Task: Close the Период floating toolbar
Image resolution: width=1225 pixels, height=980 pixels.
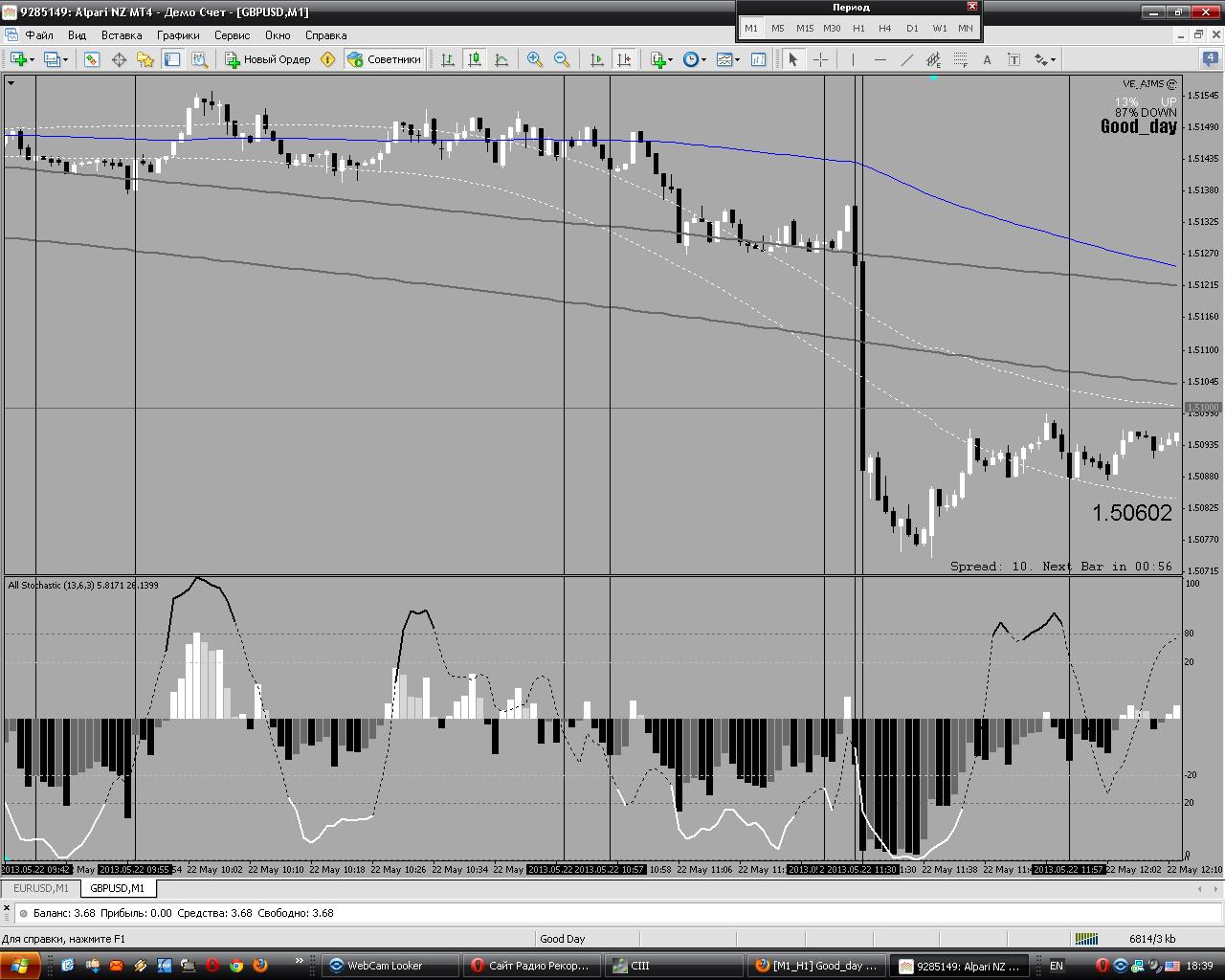Action: click(972, 7)
